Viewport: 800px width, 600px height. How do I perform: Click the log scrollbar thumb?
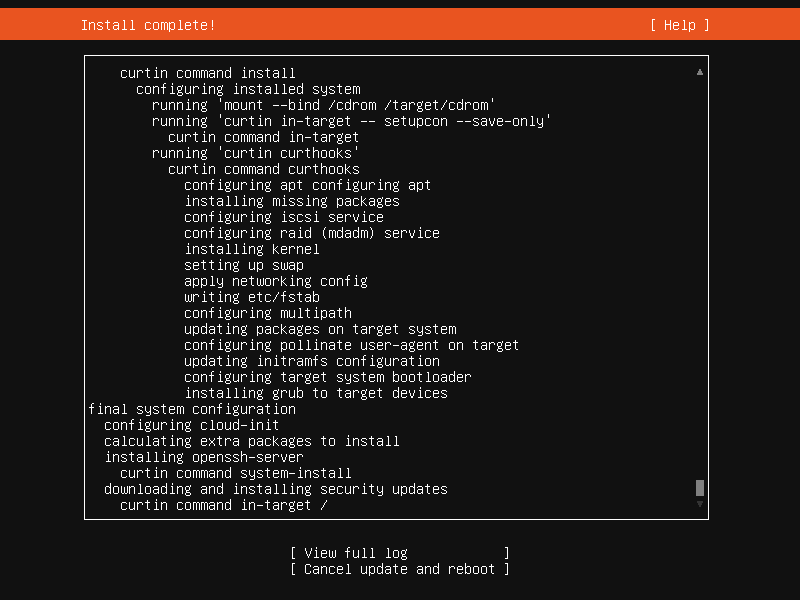(x=699, y=488)
